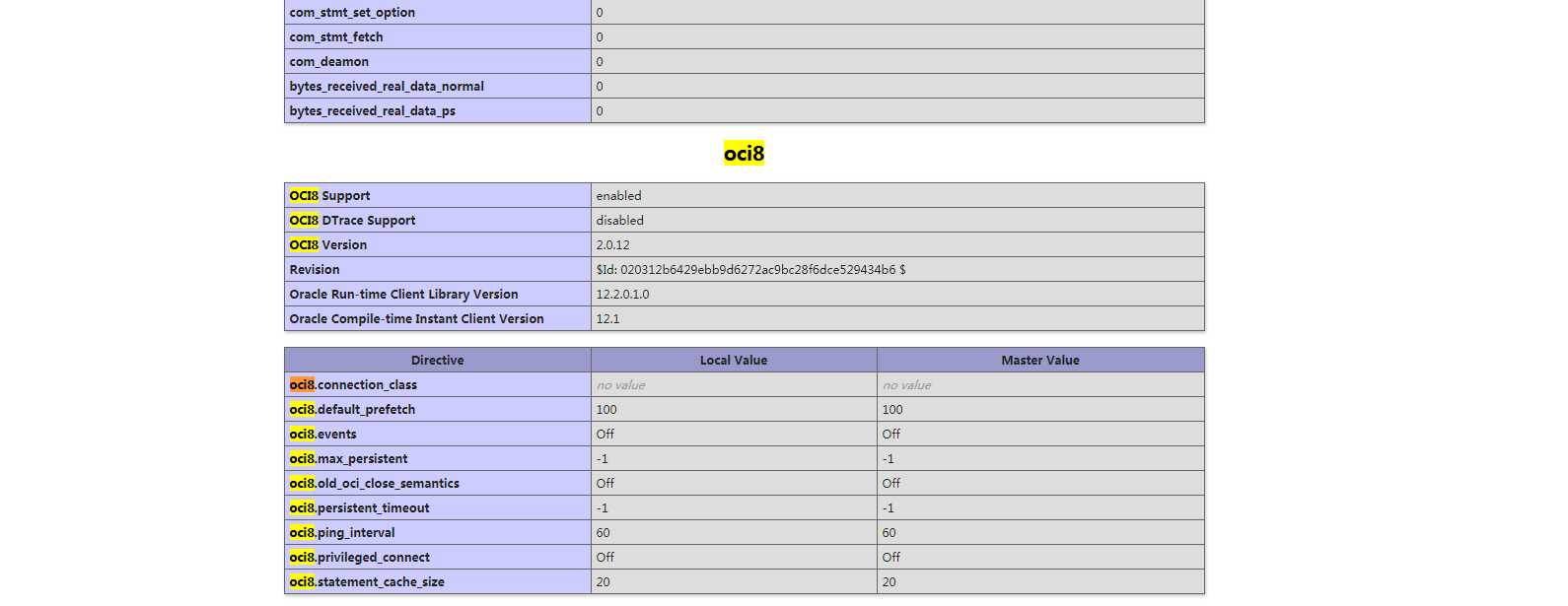Select the OCI8 Version label
This screenshot has height=606, width=1568.
(x=327, y=244)
